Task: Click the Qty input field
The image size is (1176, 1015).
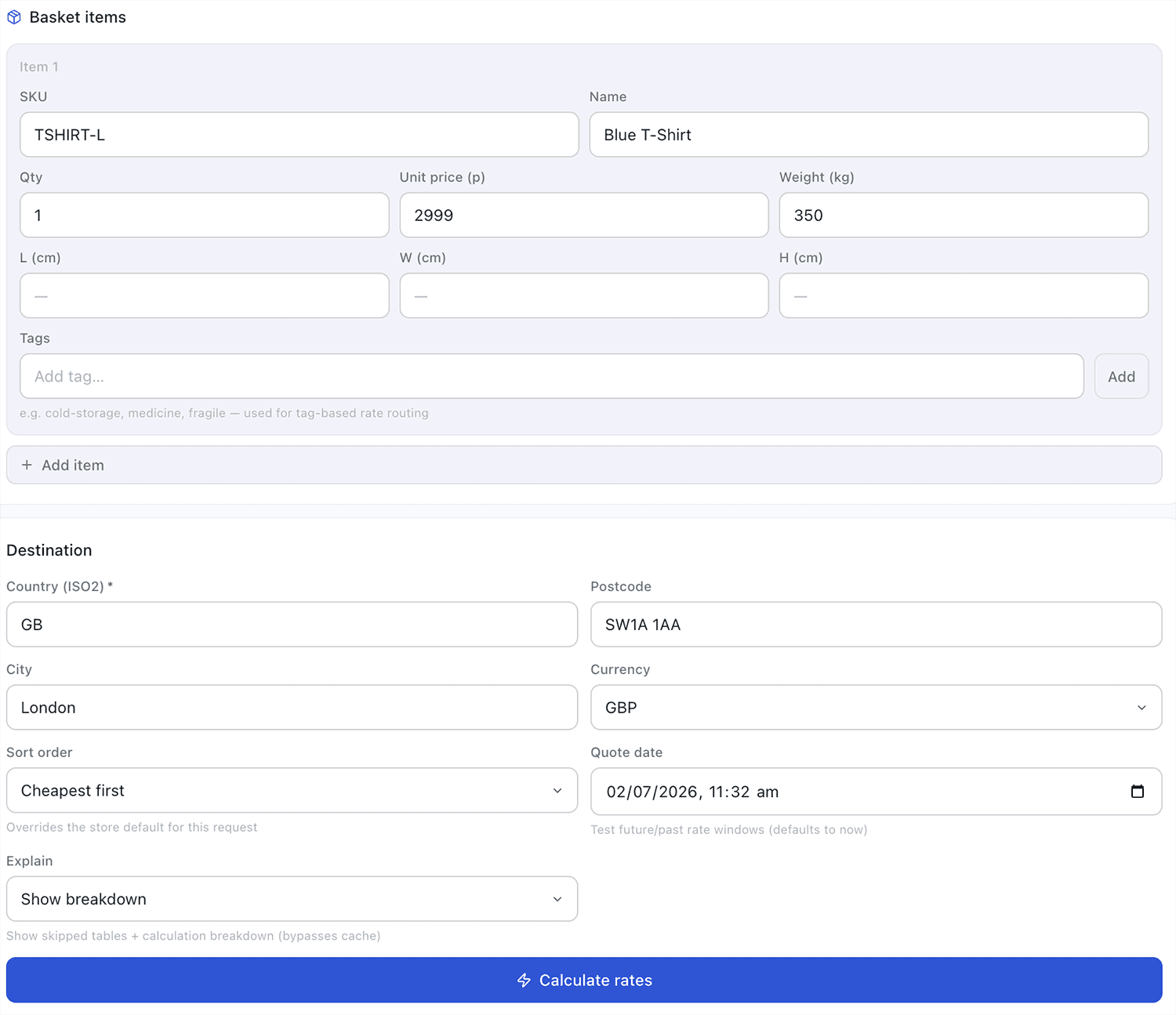Action: (x=204, y=216)
